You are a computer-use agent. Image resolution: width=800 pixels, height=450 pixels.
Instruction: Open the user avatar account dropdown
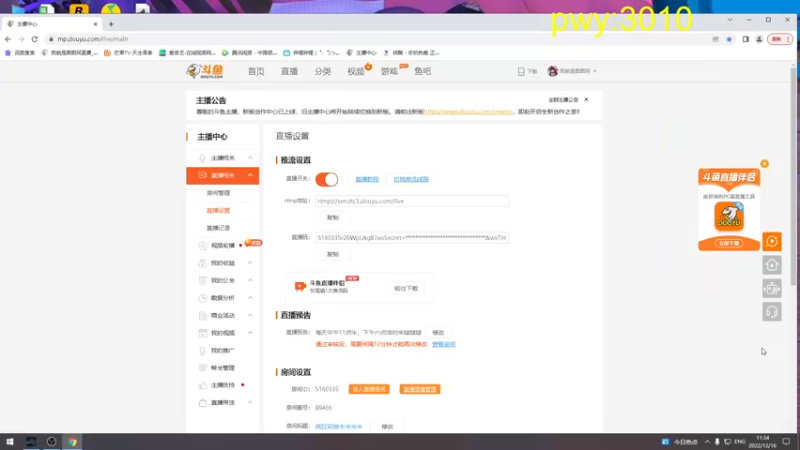pos(571,71)
